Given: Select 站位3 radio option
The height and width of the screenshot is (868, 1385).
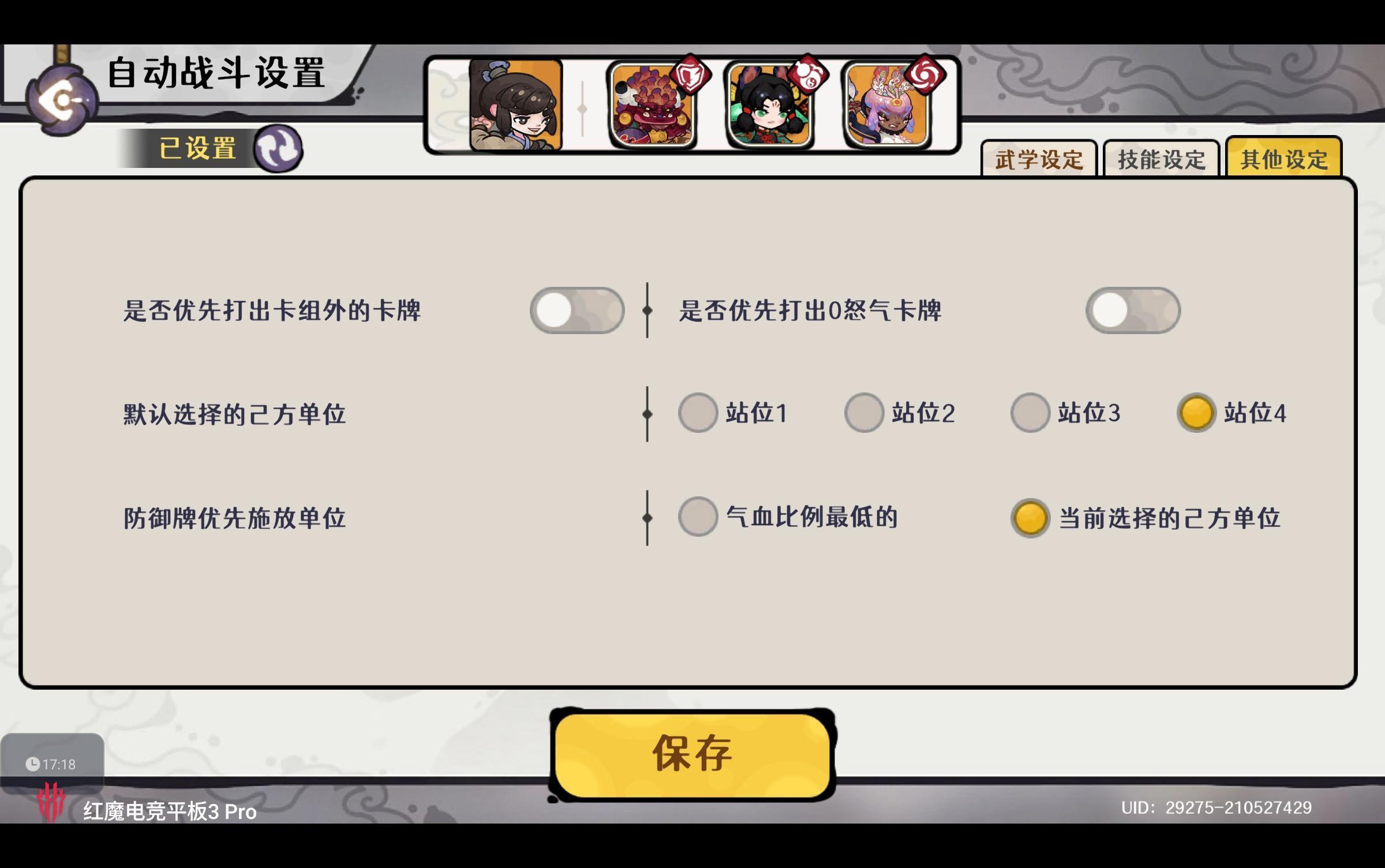Looking at the screenshot, I should (1065, 413).
